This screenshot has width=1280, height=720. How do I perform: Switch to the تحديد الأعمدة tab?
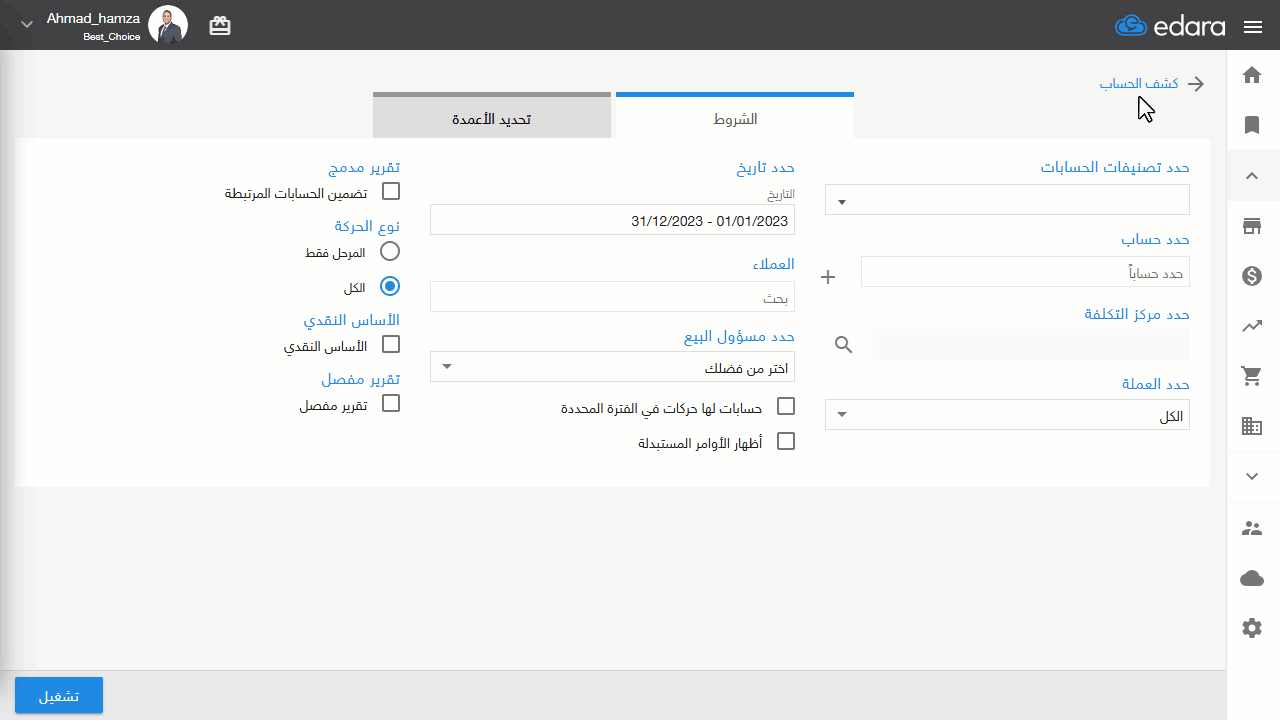click(492, 118)
